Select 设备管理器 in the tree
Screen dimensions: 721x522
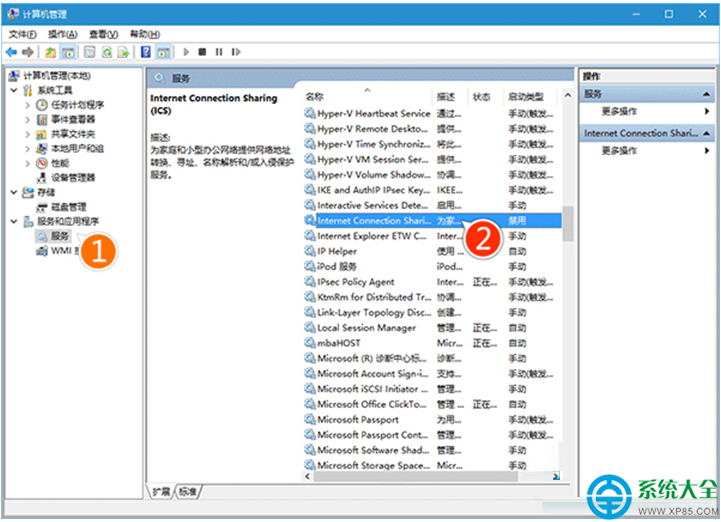coord(73,178)
